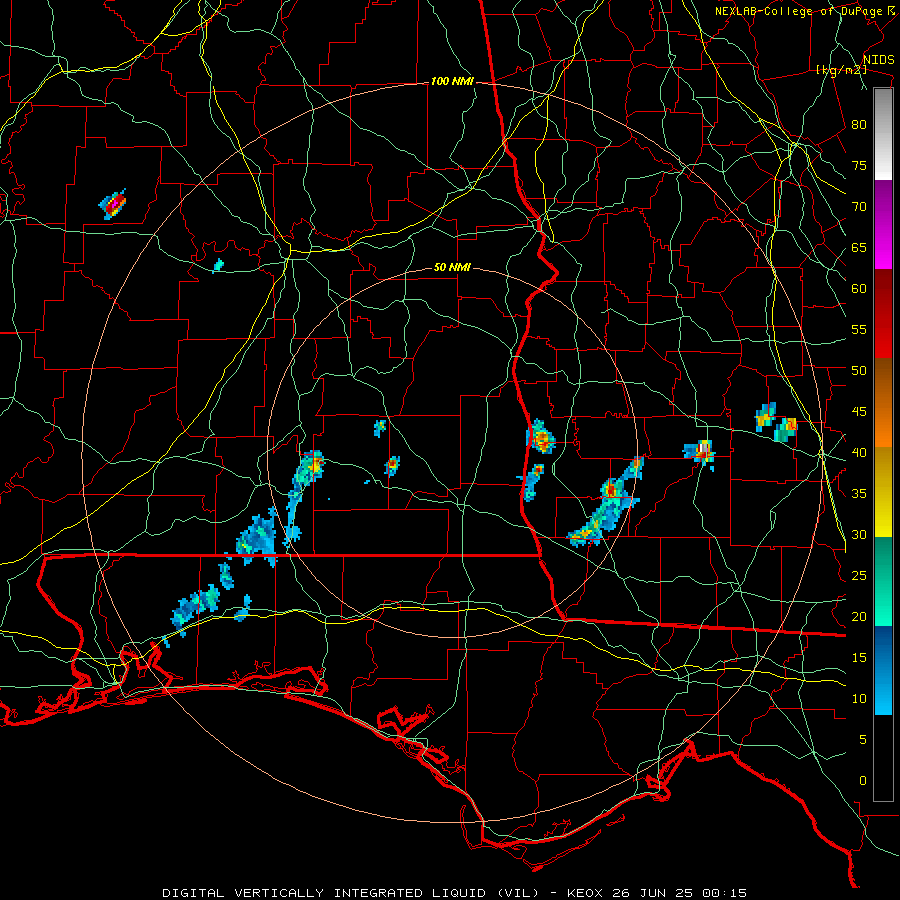Click the scale value 70
This screenshot has width=900, height=900.
pos(859,207)
